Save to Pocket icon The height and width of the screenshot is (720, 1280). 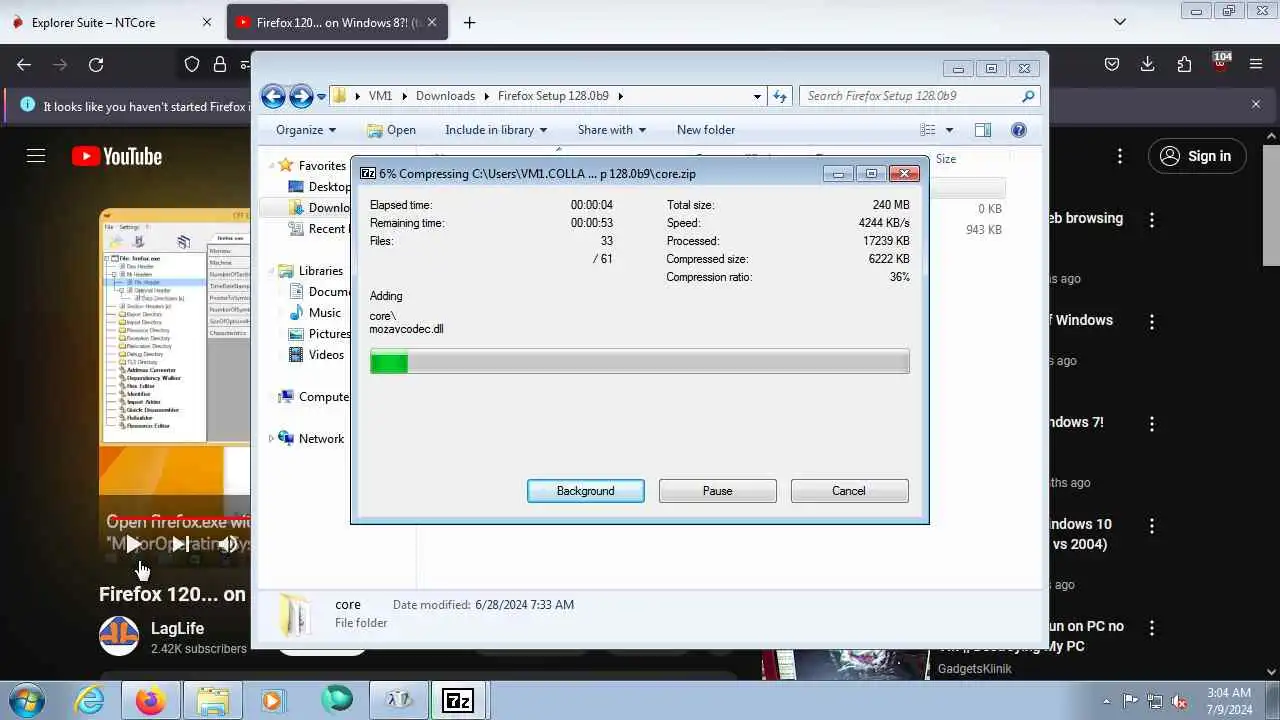1112,65
